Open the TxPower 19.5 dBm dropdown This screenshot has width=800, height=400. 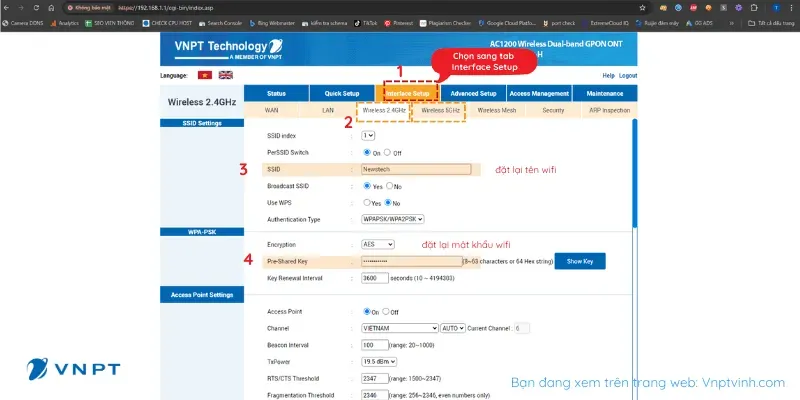point(379,362)
